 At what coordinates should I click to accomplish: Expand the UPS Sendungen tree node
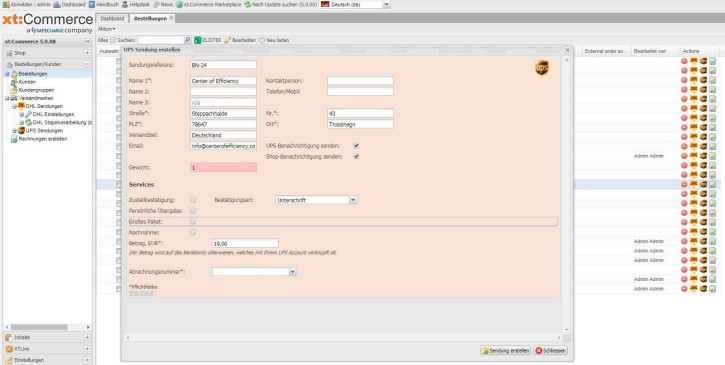pyautogui.click(x=14, y=131)
